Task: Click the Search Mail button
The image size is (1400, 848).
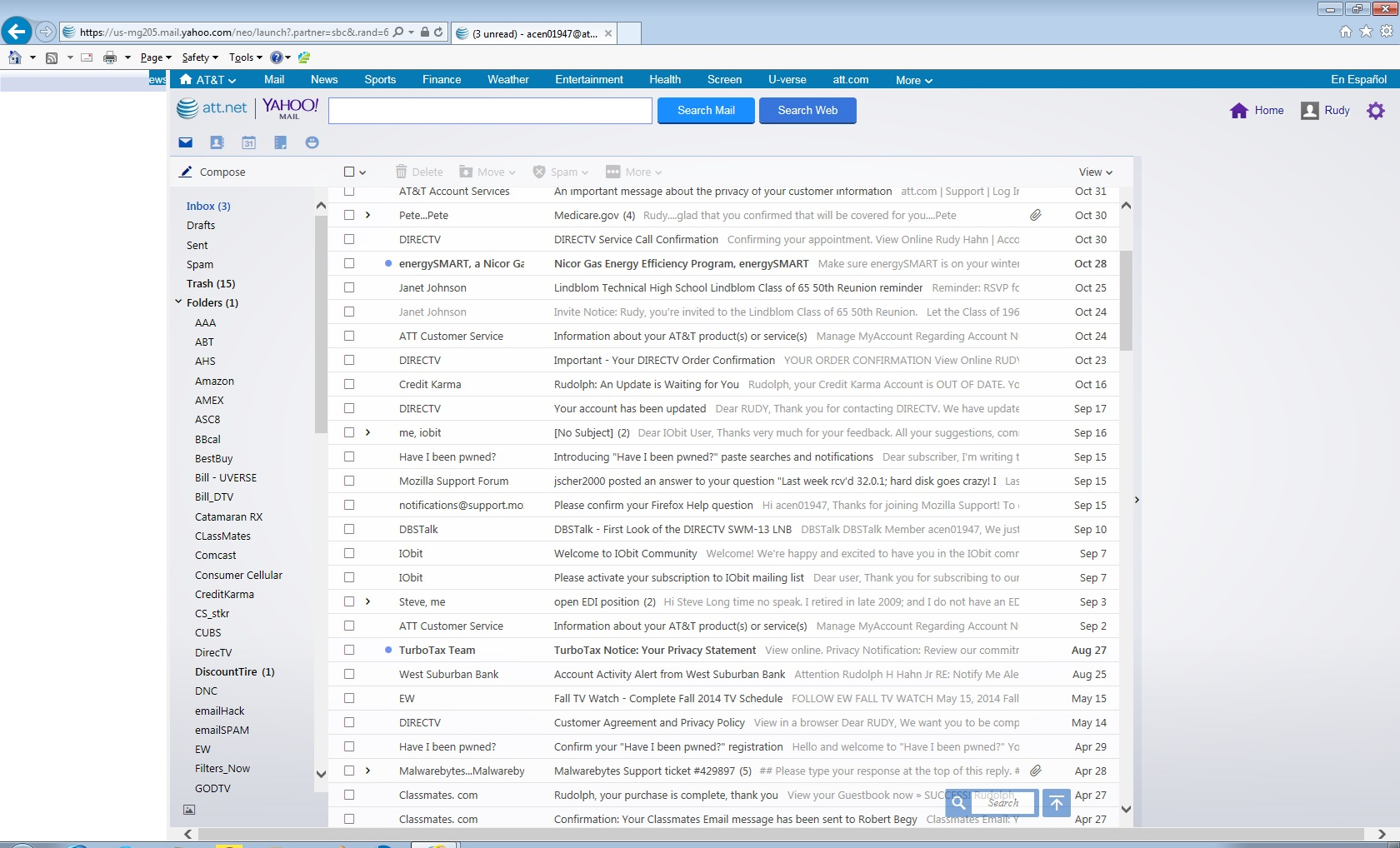Action: coord(706,110)
